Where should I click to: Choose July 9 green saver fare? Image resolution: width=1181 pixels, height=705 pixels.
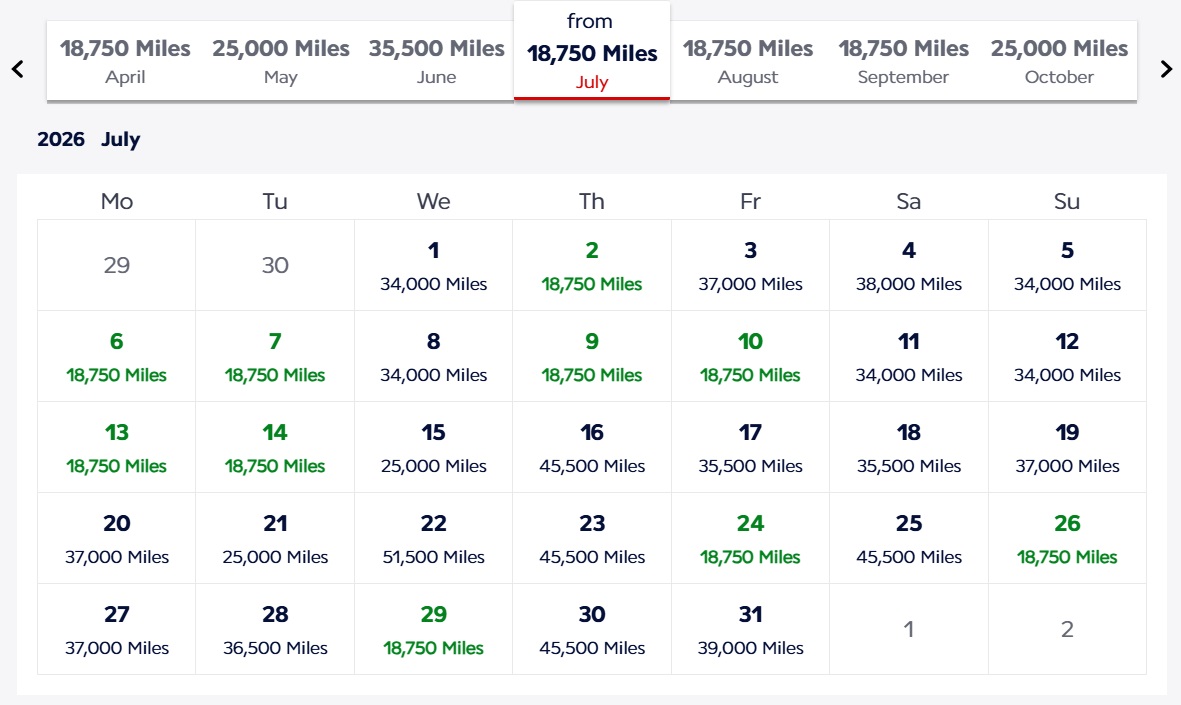591,357
